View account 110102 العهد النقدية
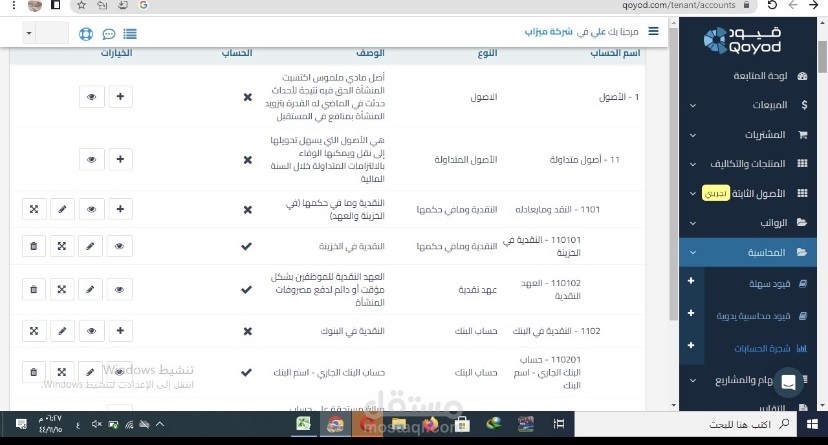828x445 pixels. (x=119, y=289)
